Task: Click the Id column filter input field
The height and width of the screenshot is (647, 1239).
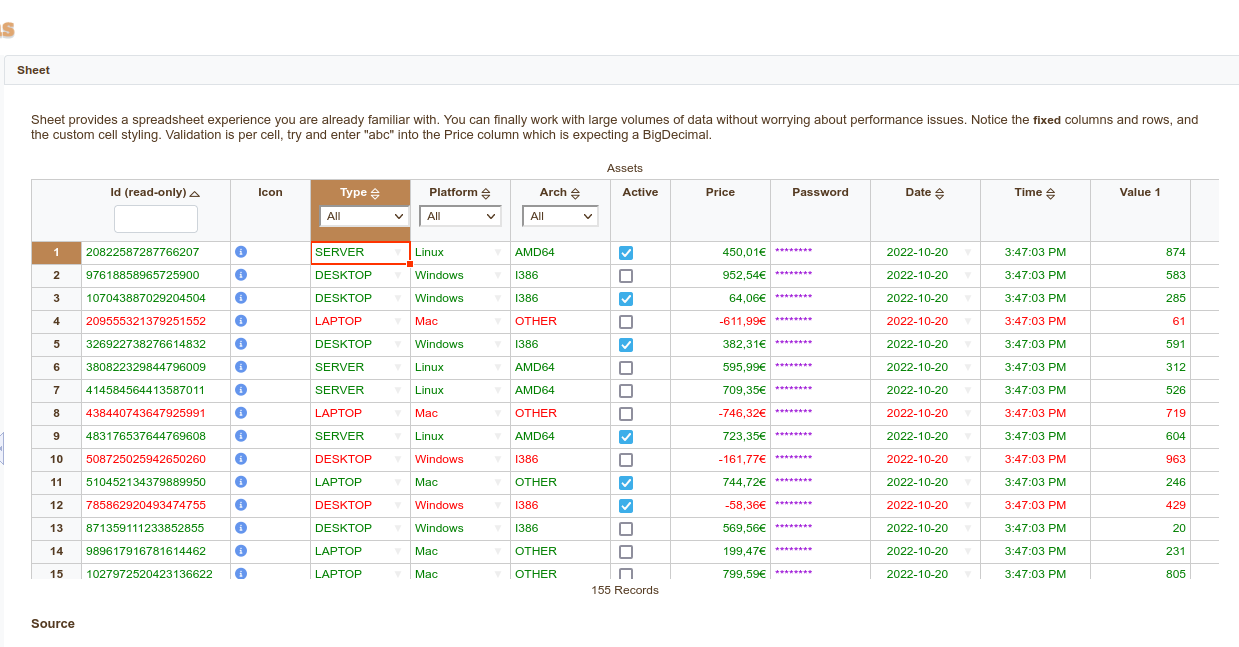Action: tap(156, 218)
